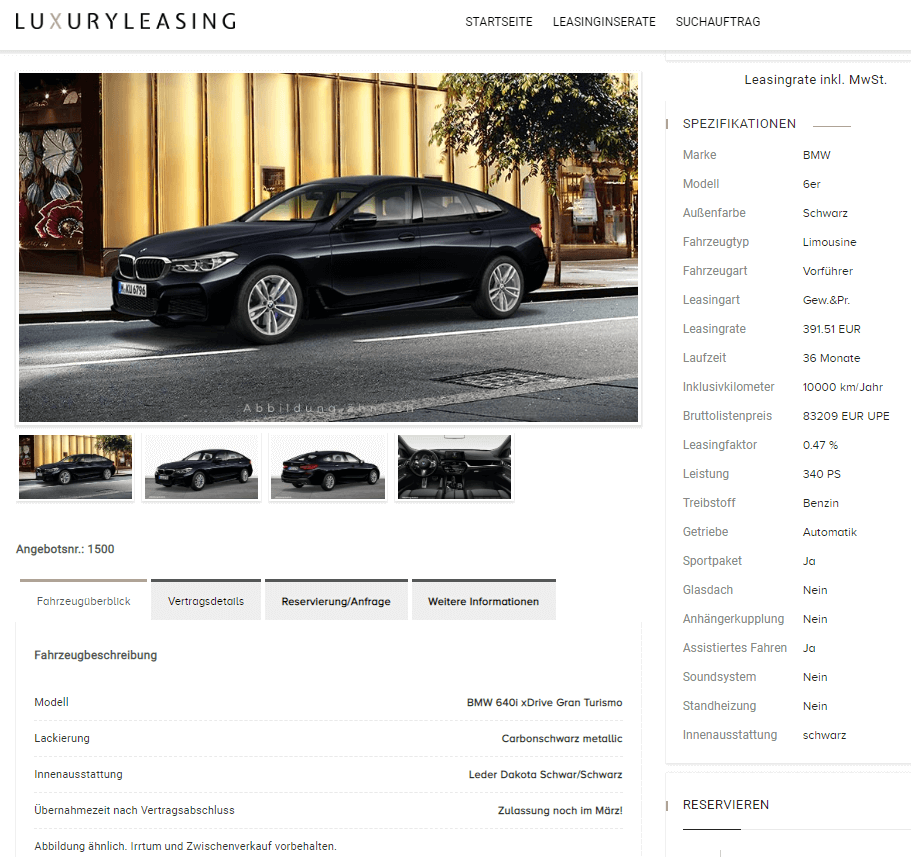Click Inklusivkilometer value '10000 km/Jahr'
Image resolution: width=911 pixels, height=857 pixels.
(x=842, y=388)
